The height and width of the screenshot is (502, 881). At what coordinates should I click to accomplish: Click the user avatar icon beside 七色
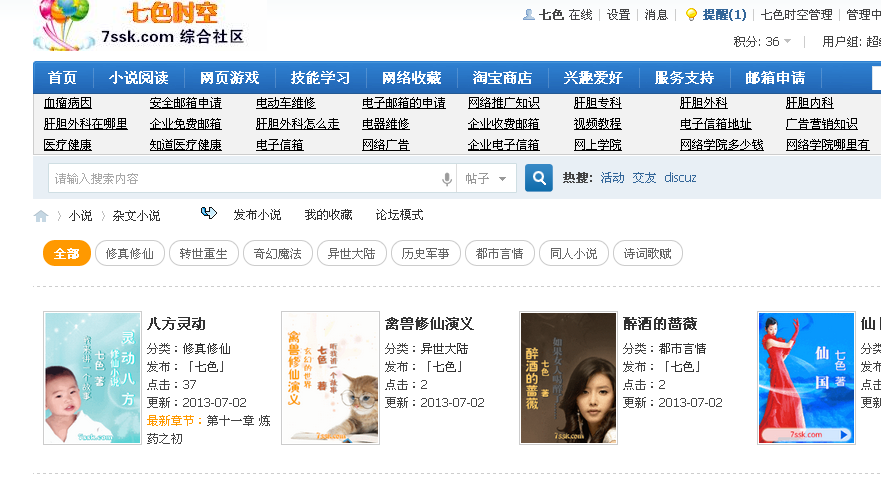528,15
